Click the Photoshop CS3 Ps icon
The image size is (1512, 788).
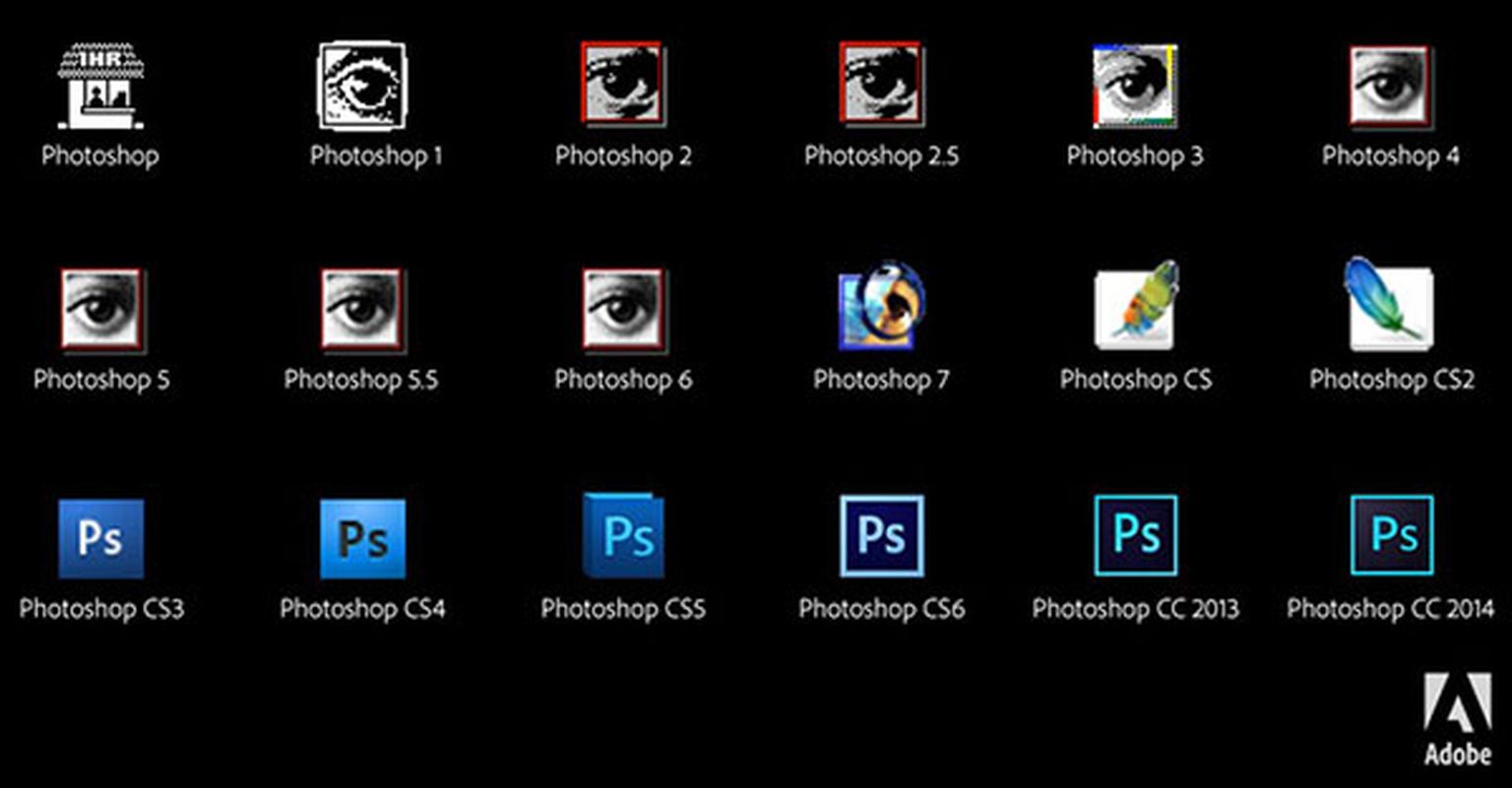(x=100, y=538)
